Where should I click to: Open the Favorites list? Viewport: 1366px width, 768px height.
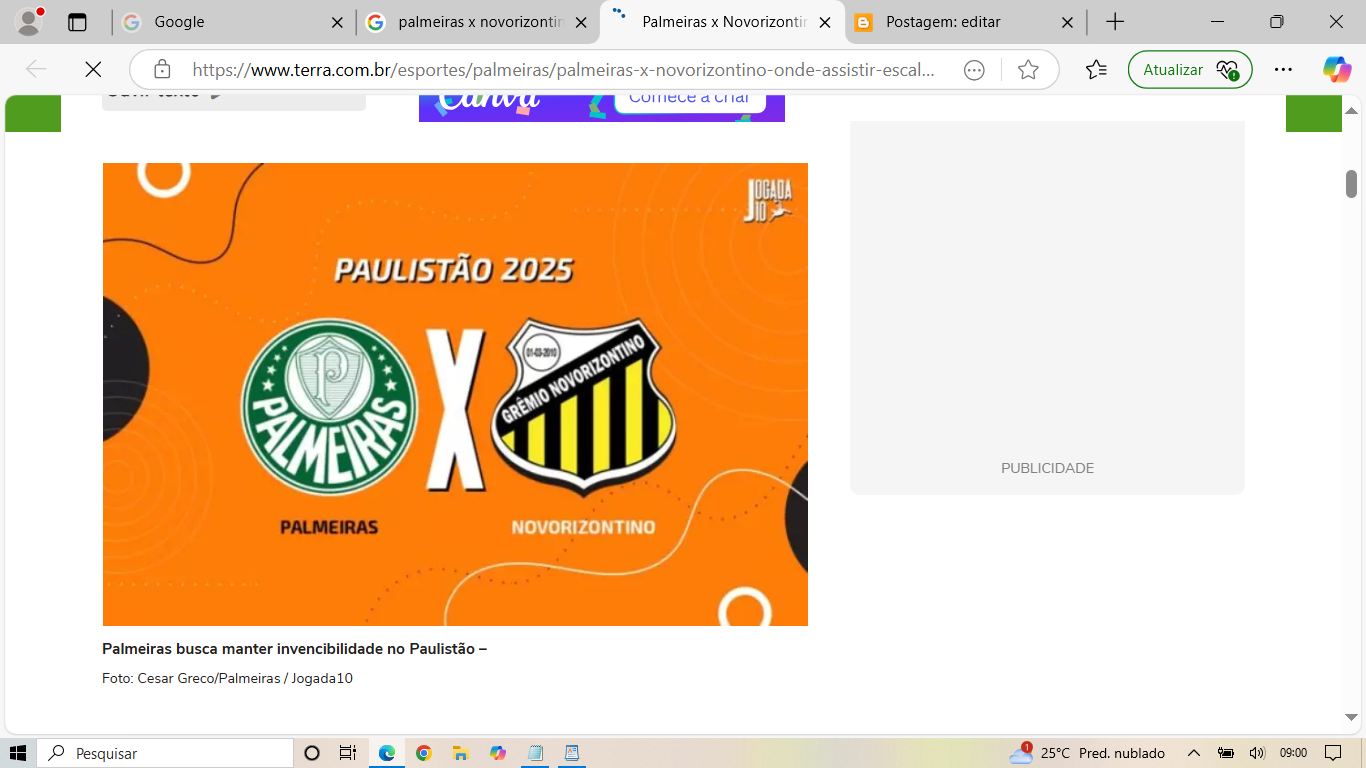click(x=1096, y=70)
